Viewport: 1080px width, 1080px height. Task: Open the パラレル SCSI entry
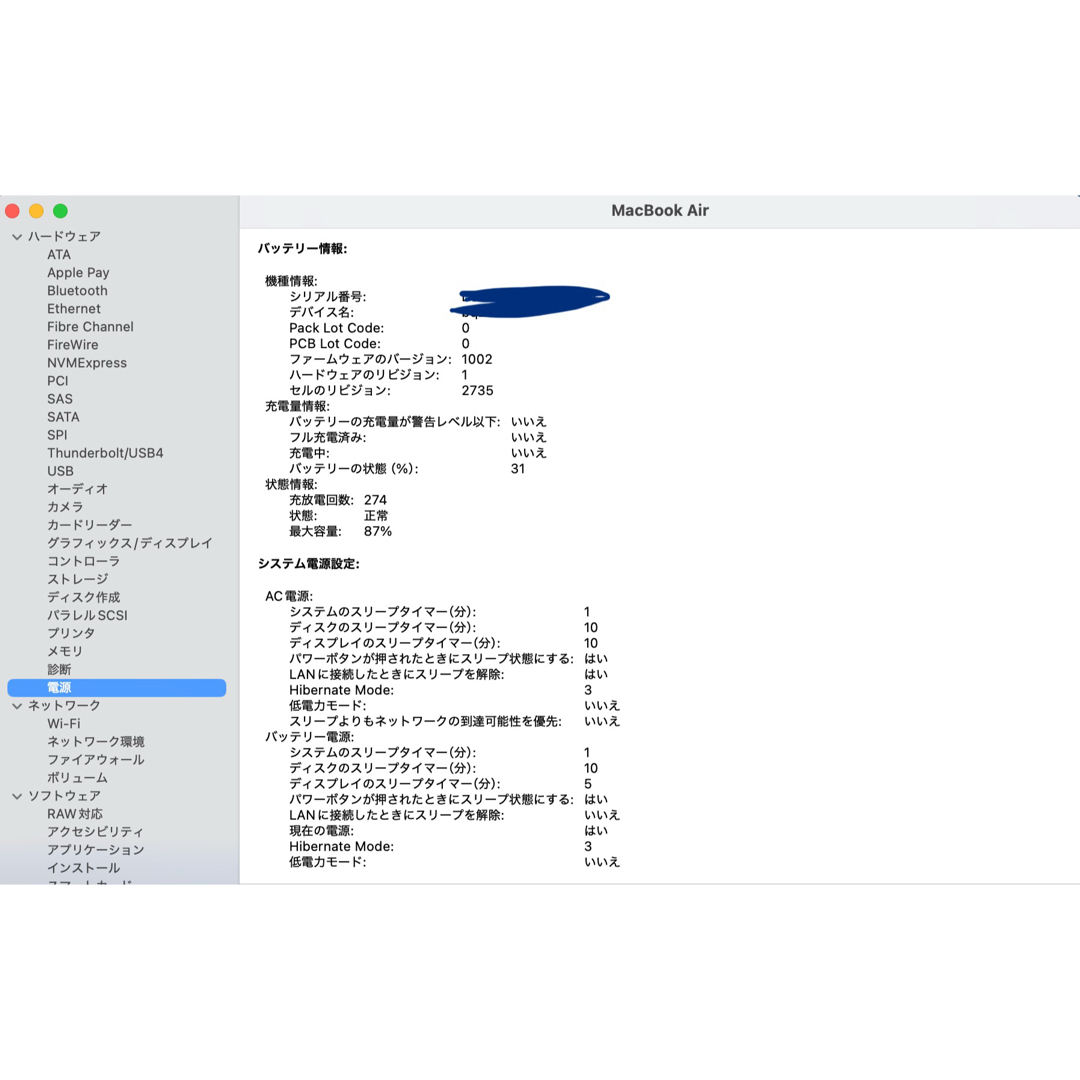(87, 616)
